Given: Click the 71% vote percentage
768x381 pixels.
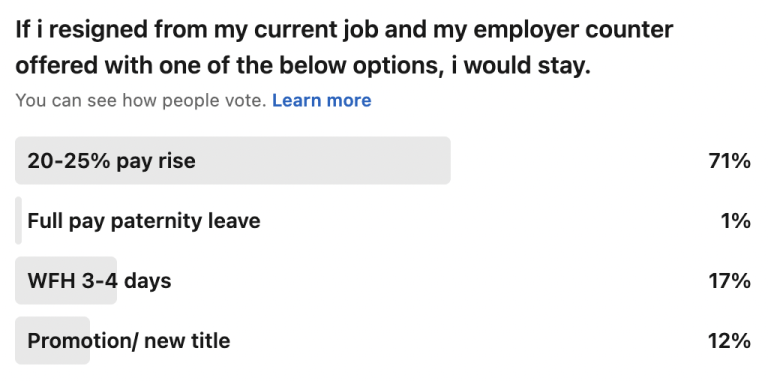Looking at the screenshot, I should click(729, 161).
